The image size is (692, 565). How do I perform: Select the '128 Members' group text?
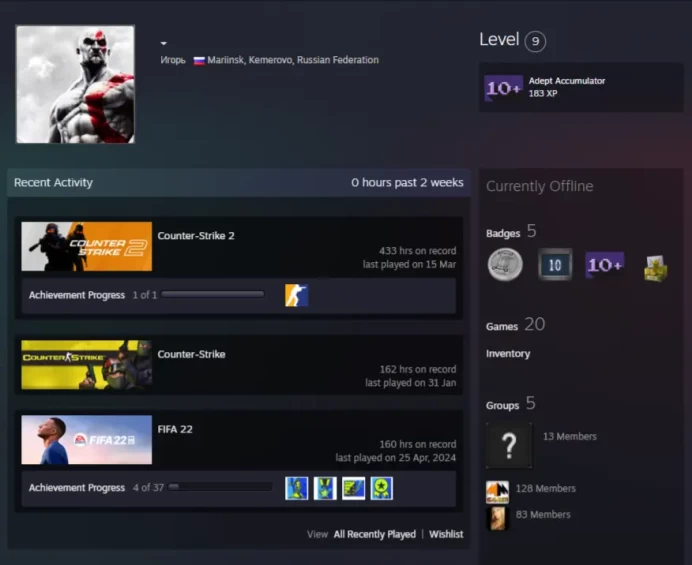click(545, 489)
